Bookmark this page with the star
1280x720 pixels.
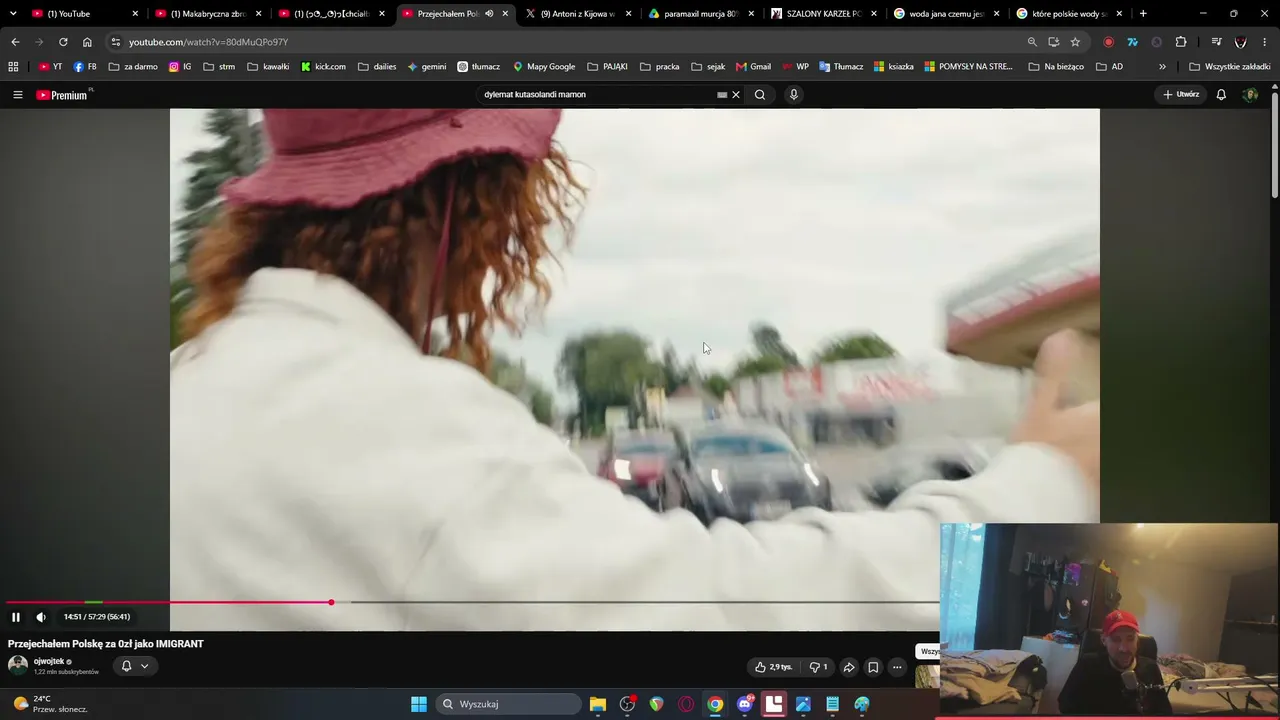tap(1075, 42)
